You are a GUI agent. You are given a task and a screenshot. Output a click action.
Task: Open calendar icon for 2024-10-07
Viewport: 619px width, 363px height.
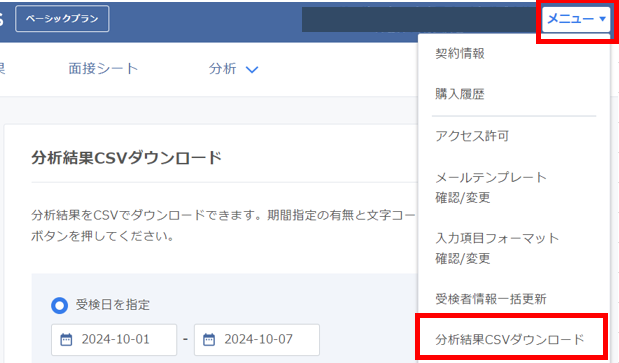209,340
